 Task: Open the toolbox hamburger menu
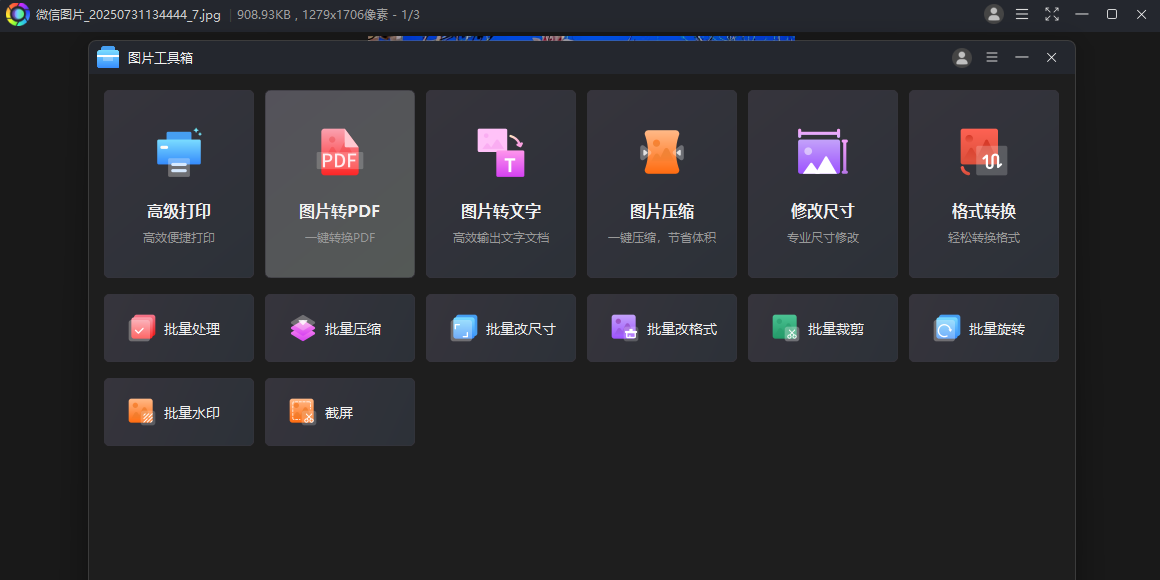tap(991, 57)
